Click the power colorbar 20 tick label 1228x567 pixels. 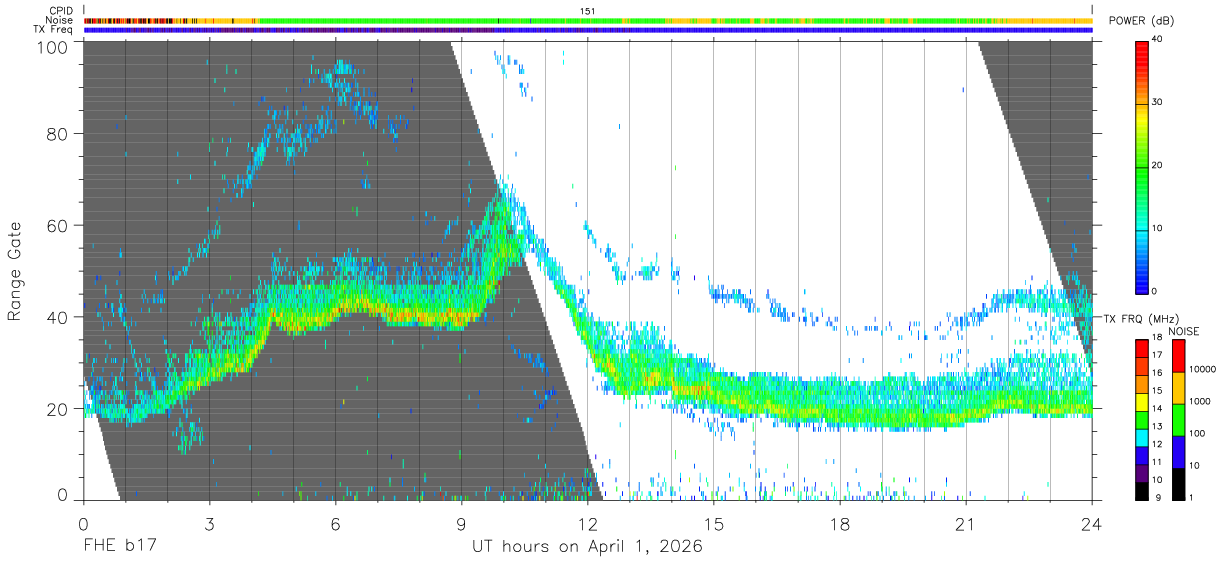tap(1158, 165)
